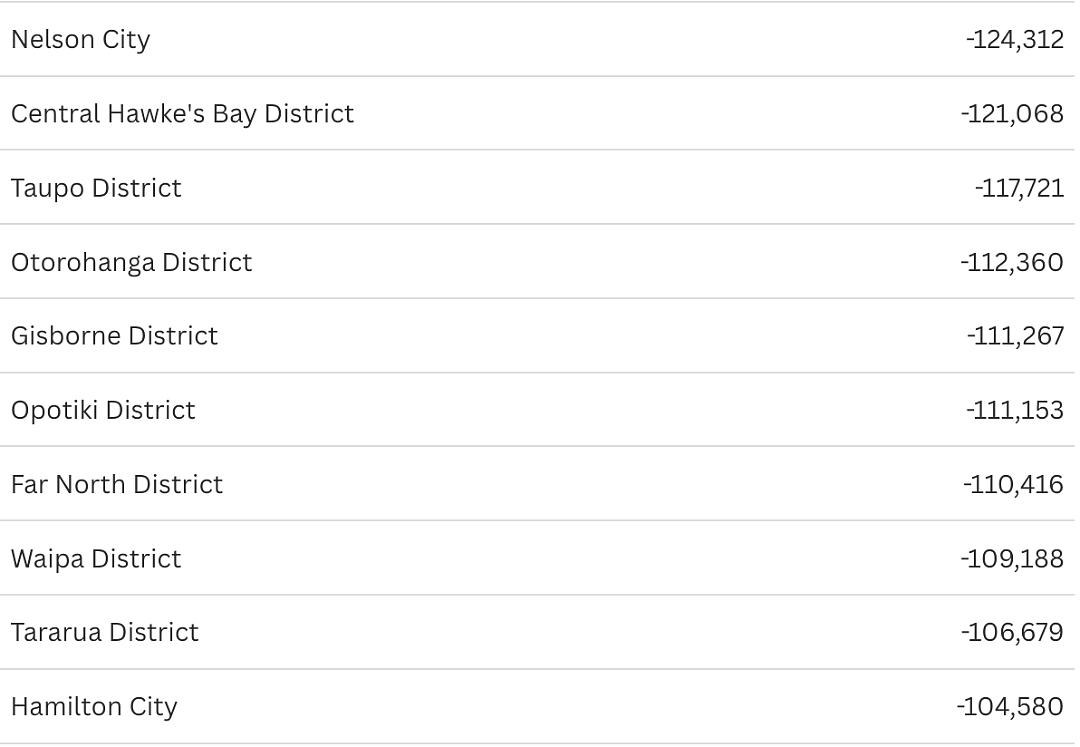Select the Central Hawke's Bay District row label

(183, 114)
